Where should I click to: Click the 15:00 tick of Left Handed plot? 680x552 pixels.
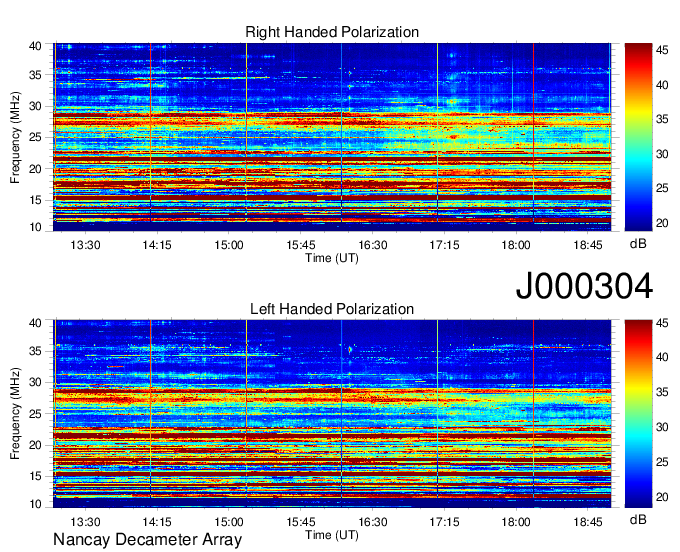(x=229, y=522)
